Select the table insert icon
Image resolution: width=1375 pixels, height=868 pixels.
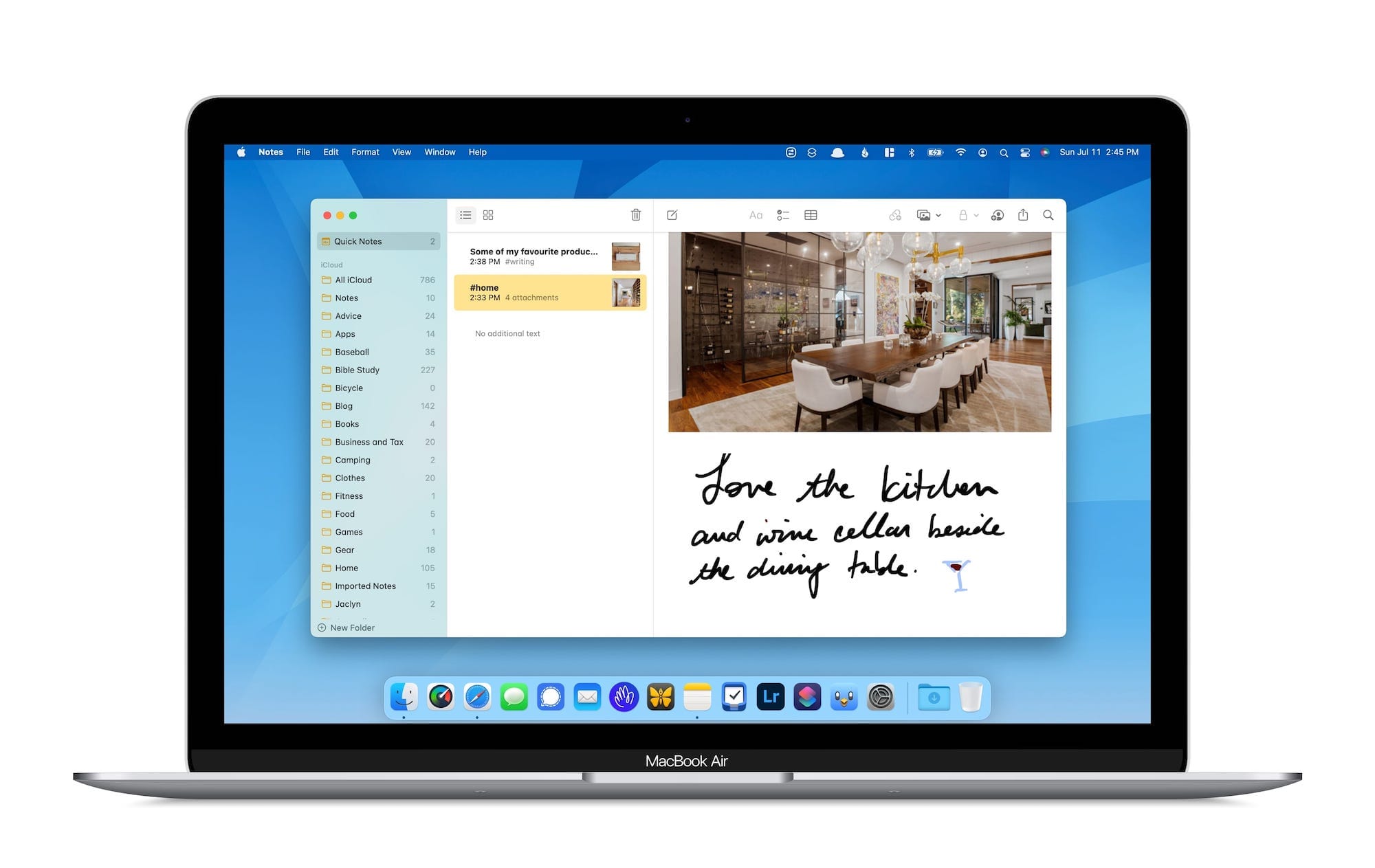point(812,215)
